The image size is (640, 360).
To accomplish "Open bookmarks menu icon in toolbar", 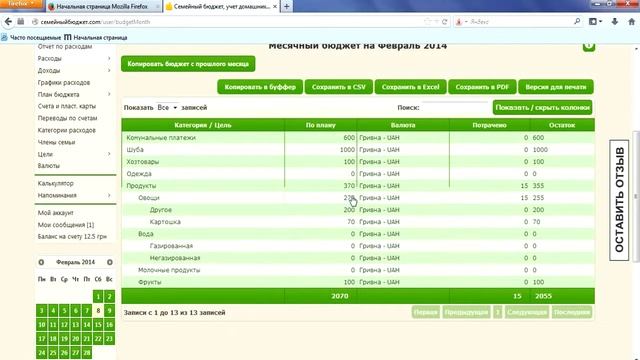I will [x=595, y=22].
